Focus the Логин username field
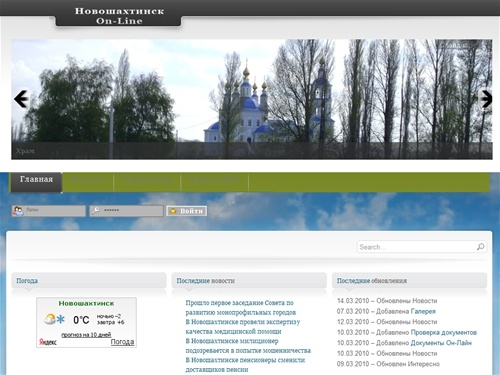500x375 pixels. click(49, 211)
